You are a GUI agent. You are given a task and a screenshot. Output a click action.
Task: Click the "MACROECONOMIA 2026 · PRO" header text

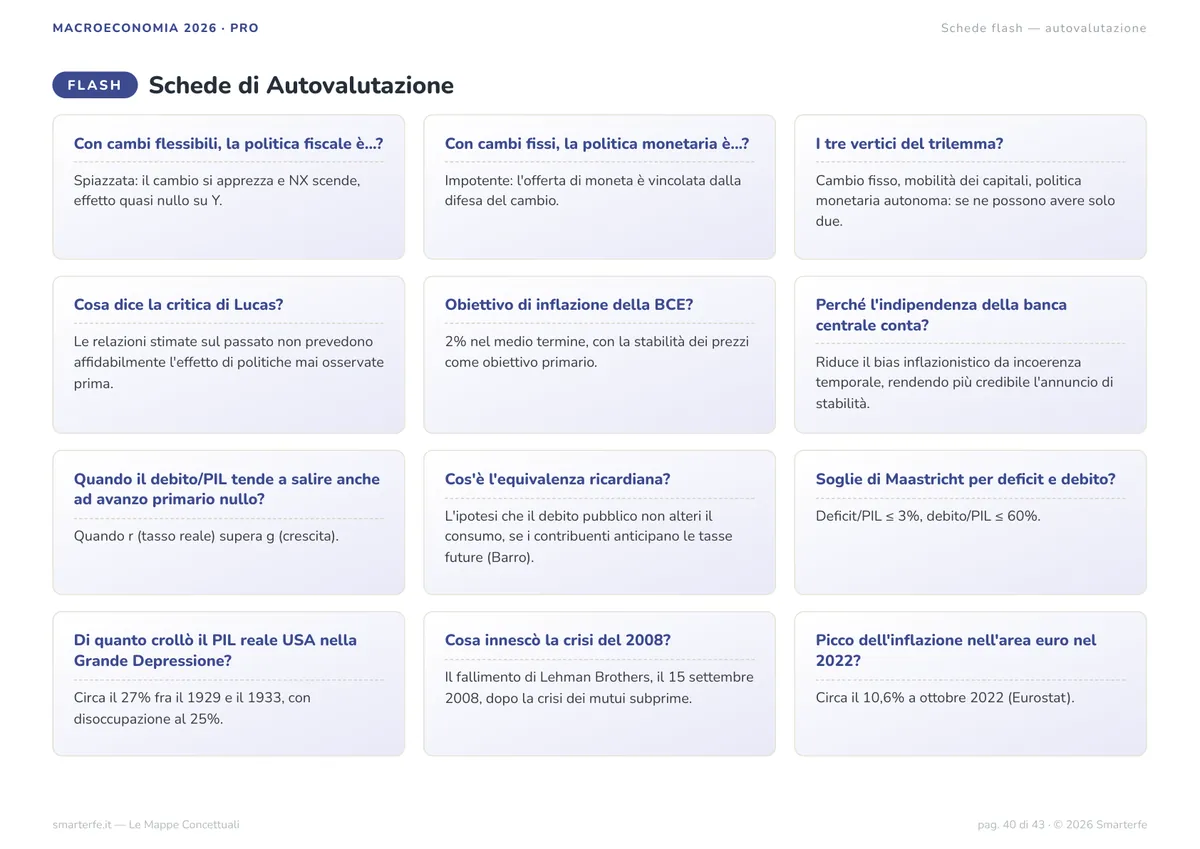click(x=156, y=28)
